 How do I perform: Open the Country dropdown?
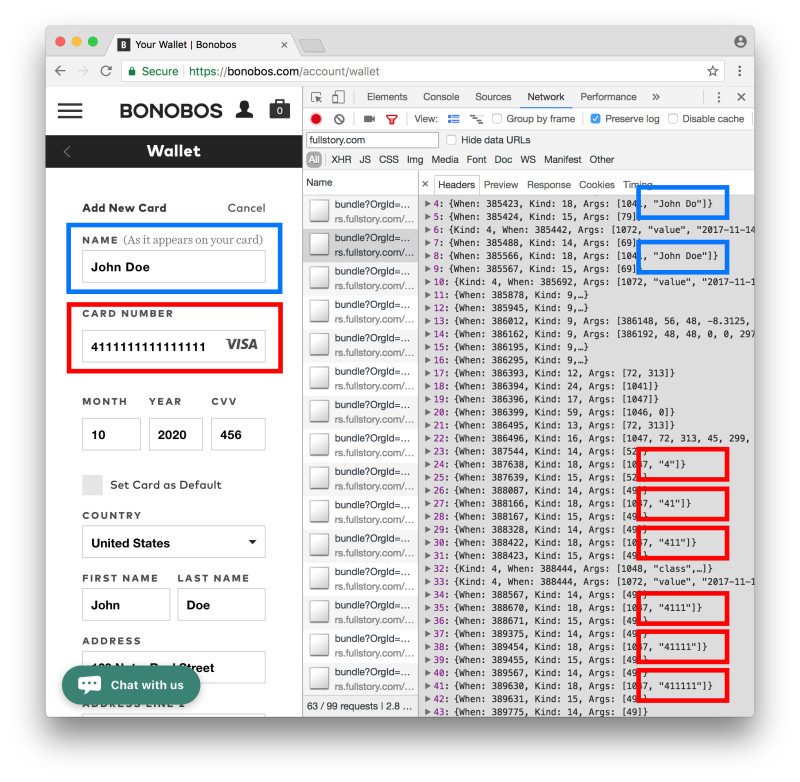point(174,543)
